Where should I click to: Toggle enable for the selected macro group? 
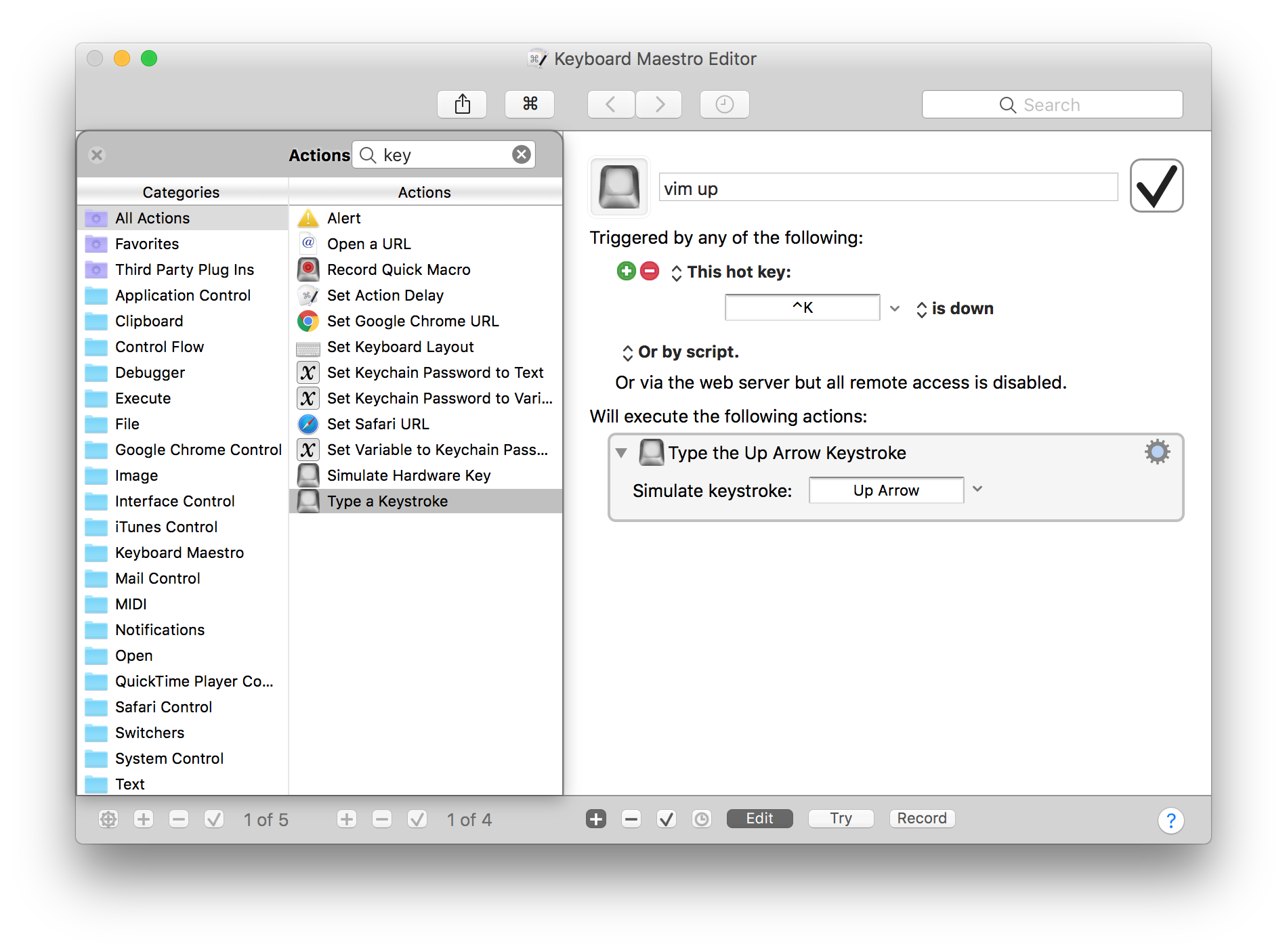(x=214, y=819)
